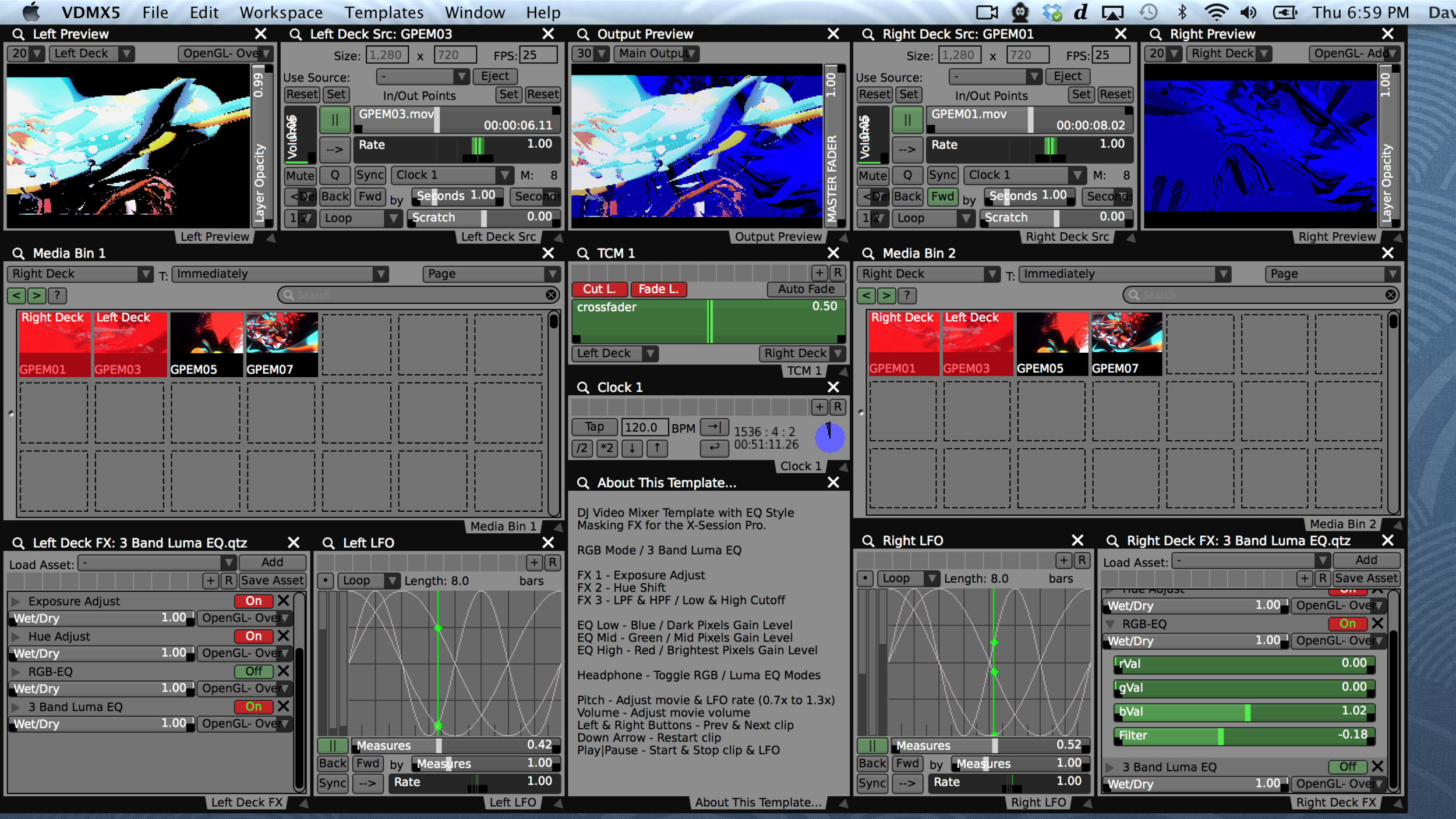Pause the Left LFO playback
Viewport: 1456px width, 819px height.
pos(333,745)
